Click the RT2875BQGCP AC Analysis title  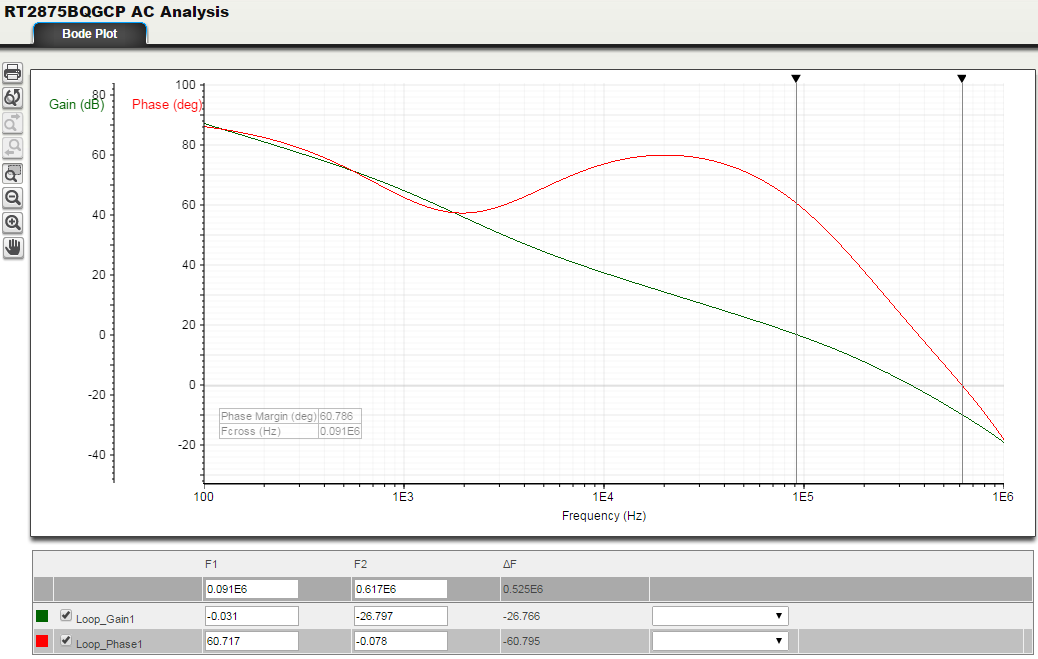[x=115, y=13]
